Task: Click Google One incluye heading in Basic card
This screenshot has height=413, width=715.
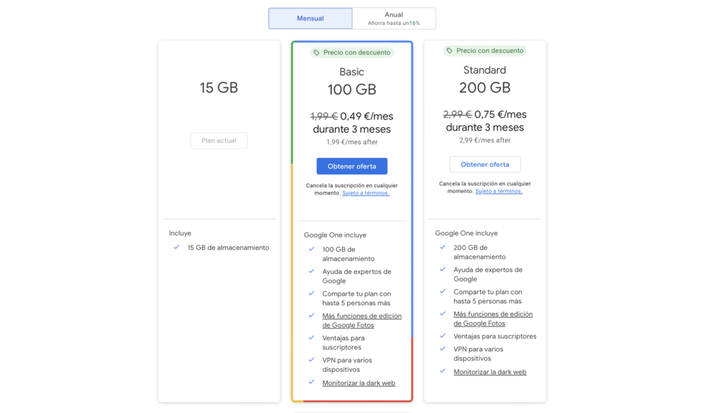Action: [335, 235]
